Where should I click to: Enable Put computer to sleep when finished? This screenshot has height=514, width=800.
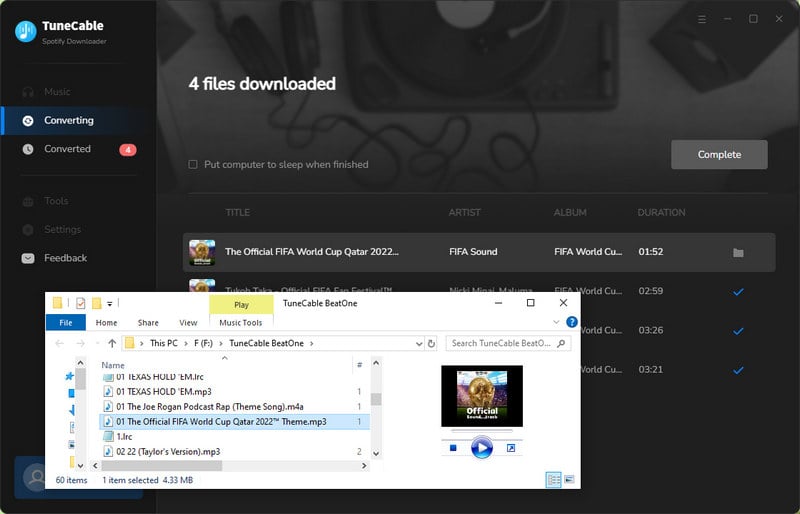click(x=193, y=164)
